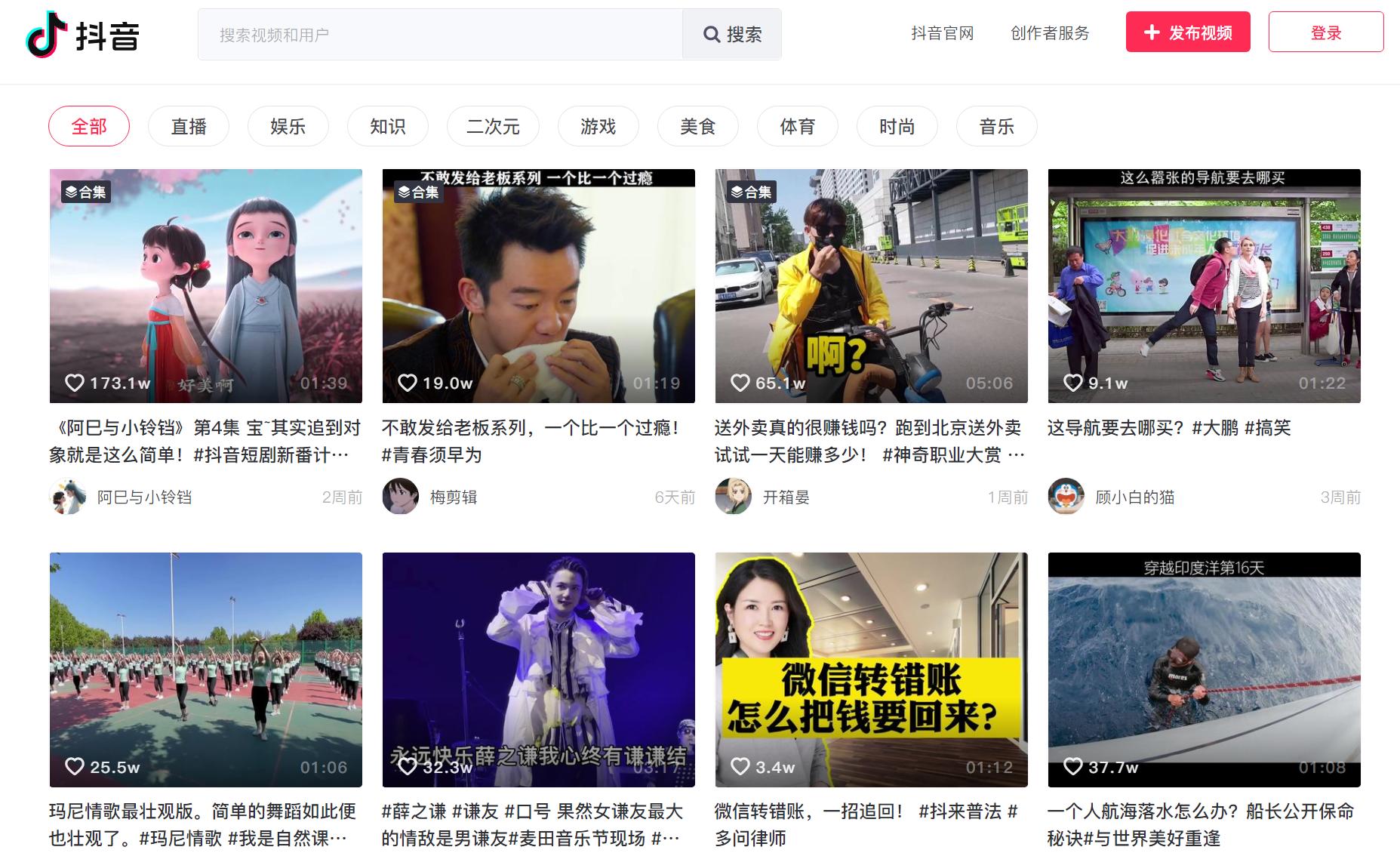Open 开箱晏 user avatar
Image resolution: width=1400 pixels, height=853 pixels.
[733, 497]
